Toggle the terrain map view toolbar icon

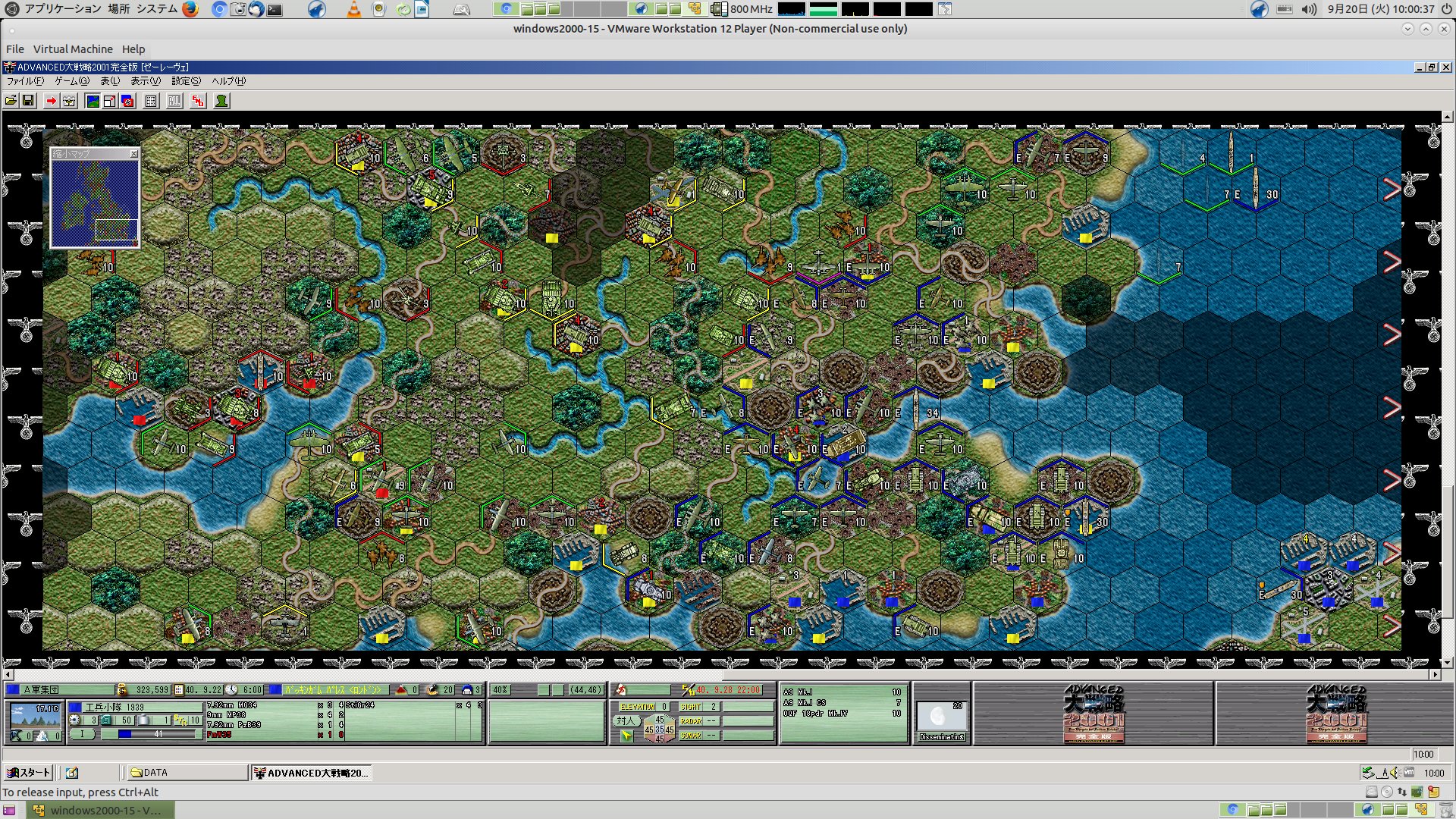pyautogui.click(x=93, y=101)
